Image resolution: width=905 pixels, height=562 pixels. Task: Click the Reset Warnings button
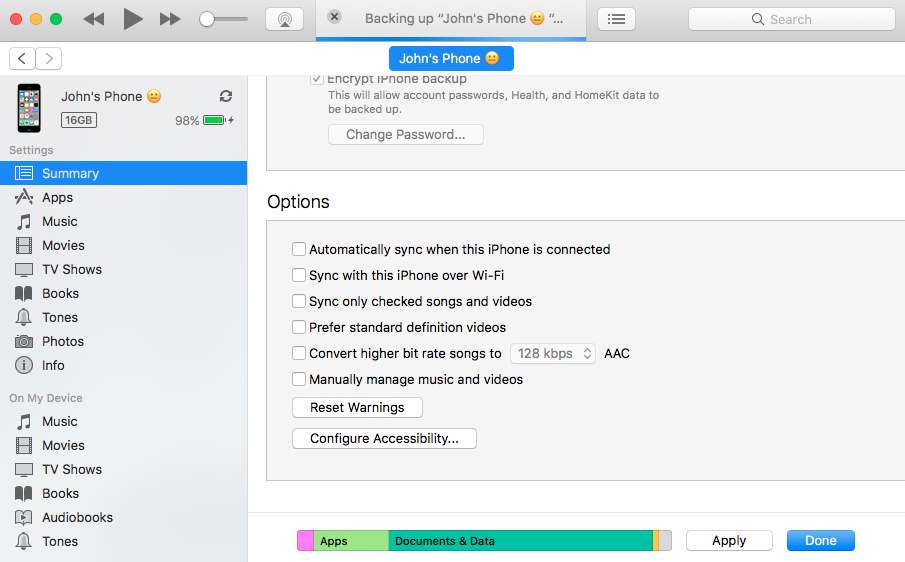point(357,407)
